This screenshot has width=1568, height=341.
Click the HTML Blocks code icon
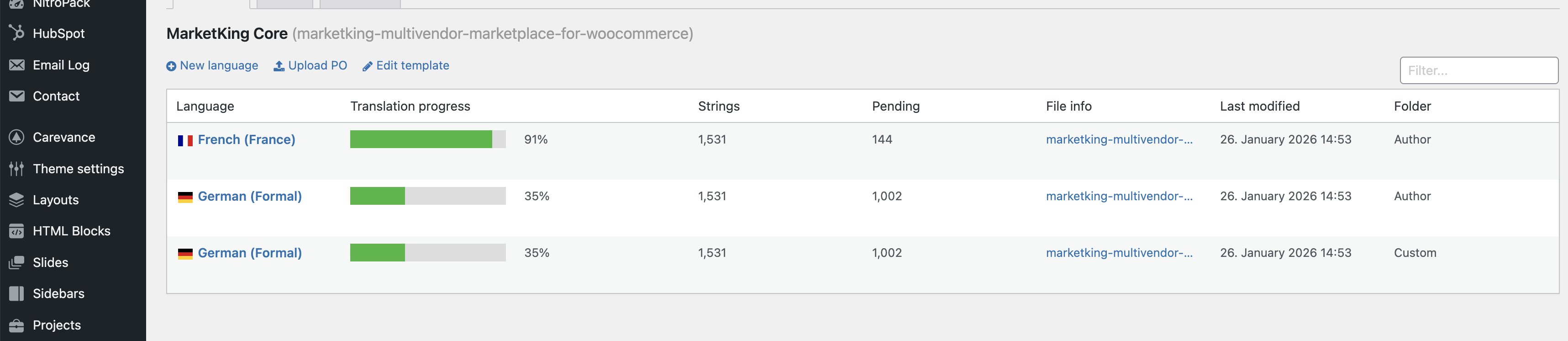pos(16,231)
